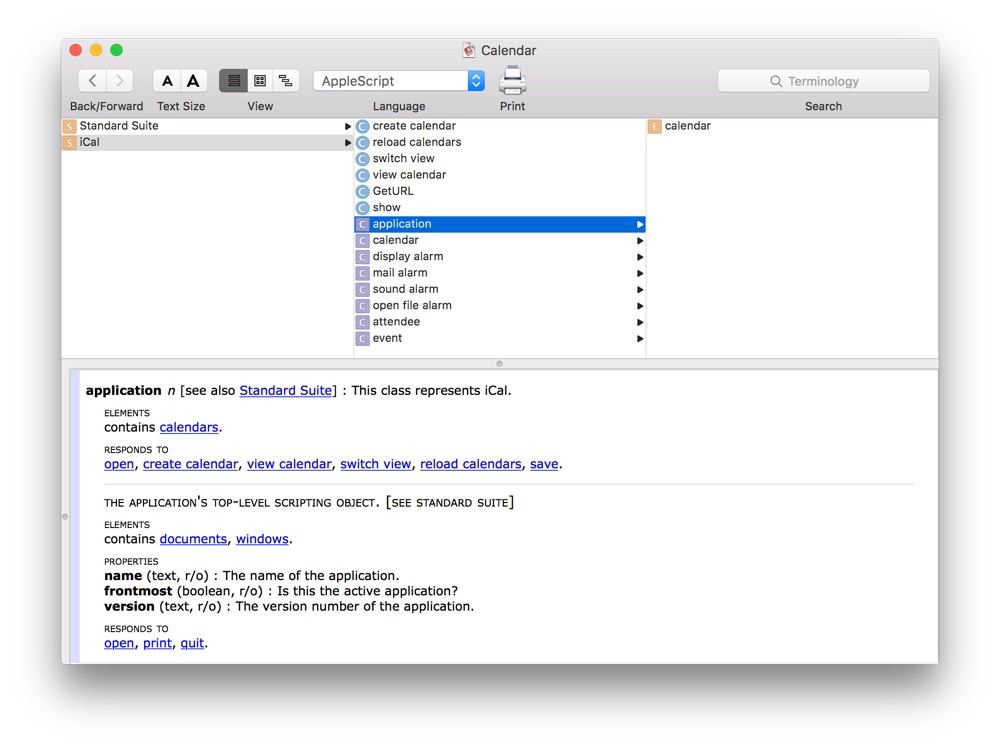This screenshot has width=1000, height=752.
Task: Click the GetURL command icon
Action: [x=362, y=191]
